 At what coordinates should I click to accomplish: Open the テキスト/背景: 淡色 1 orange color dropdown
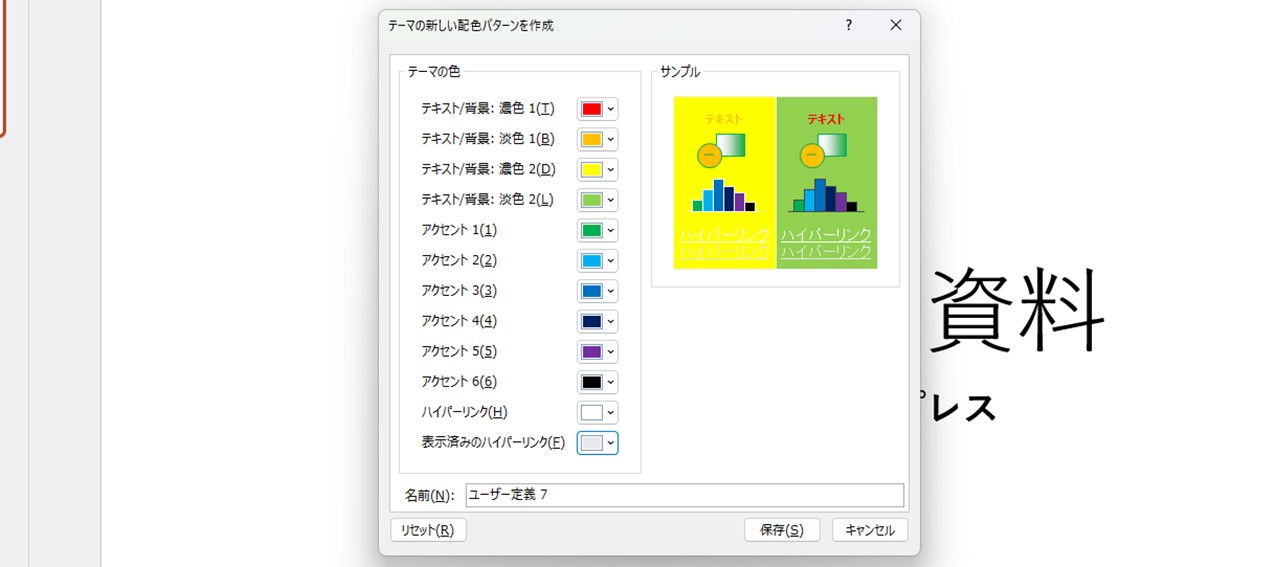point(597,139)
